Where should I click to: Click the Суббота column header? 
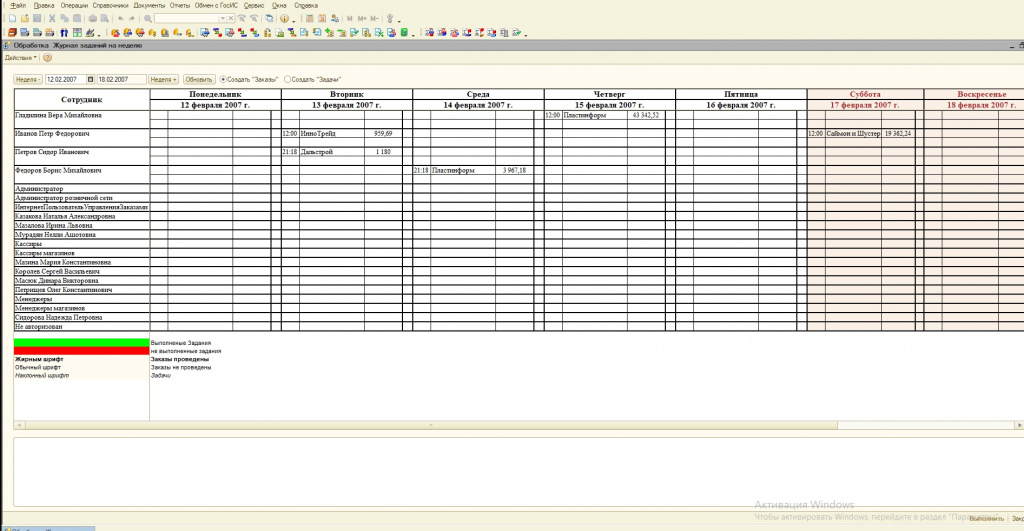coord(865,94)
